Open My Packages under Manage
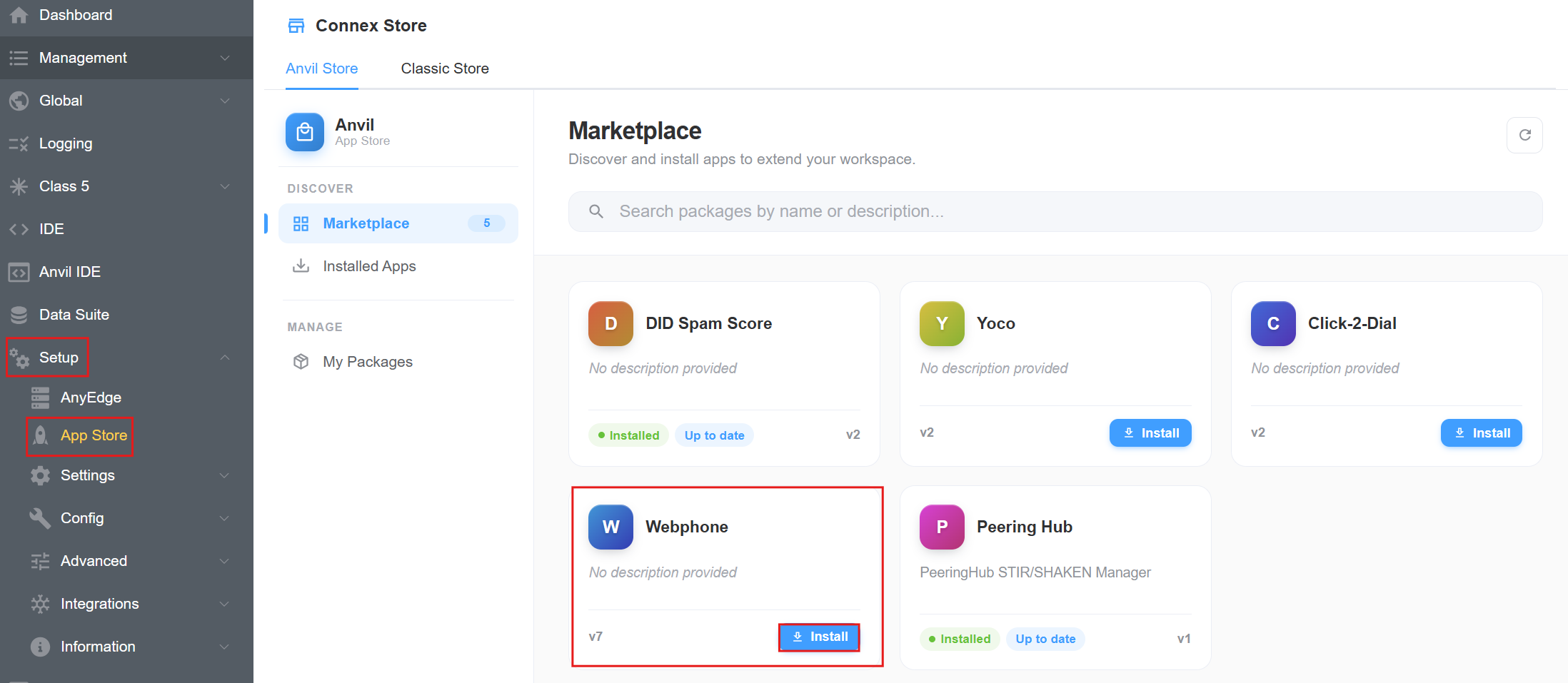The width and height of the screenshot is (1568, 683). click(398, 362)
